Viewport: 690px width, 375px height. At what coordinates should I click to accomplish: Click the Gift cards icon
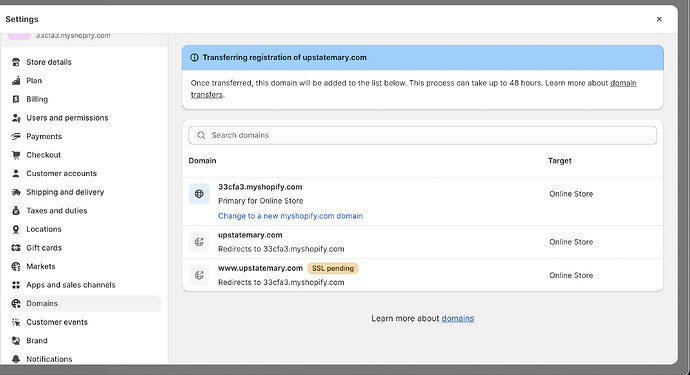(16, 248)
